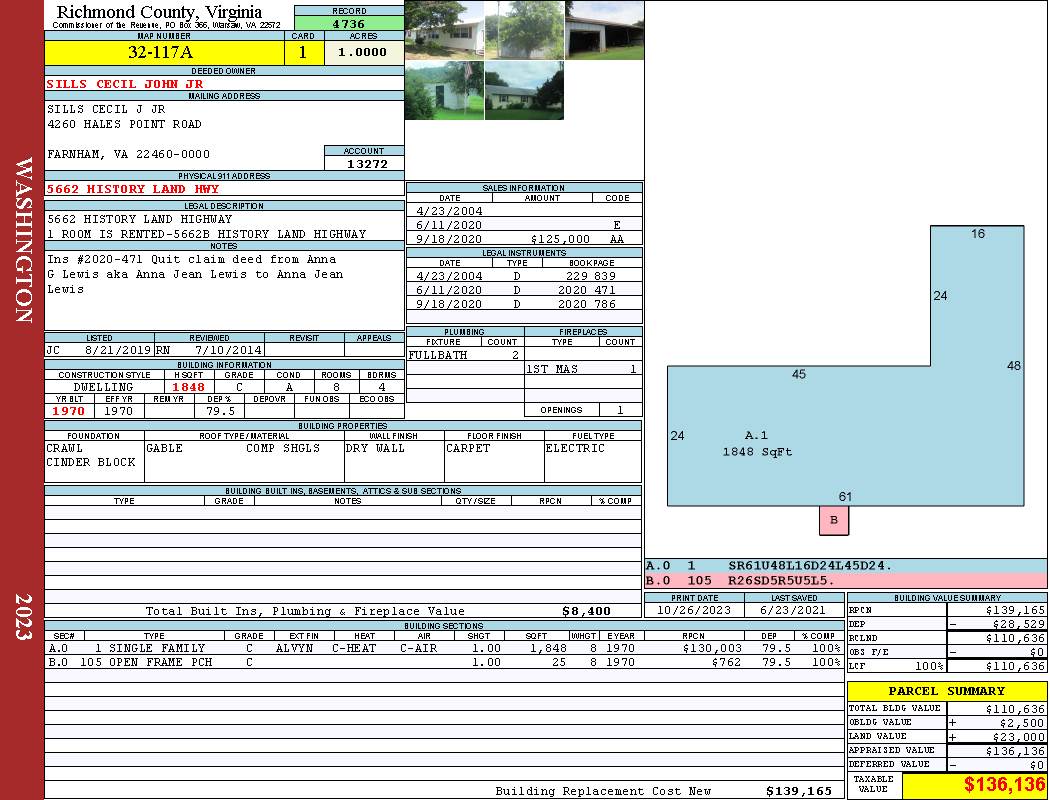
Task: Click the green record number 4736
Action: tap(349, 23)
